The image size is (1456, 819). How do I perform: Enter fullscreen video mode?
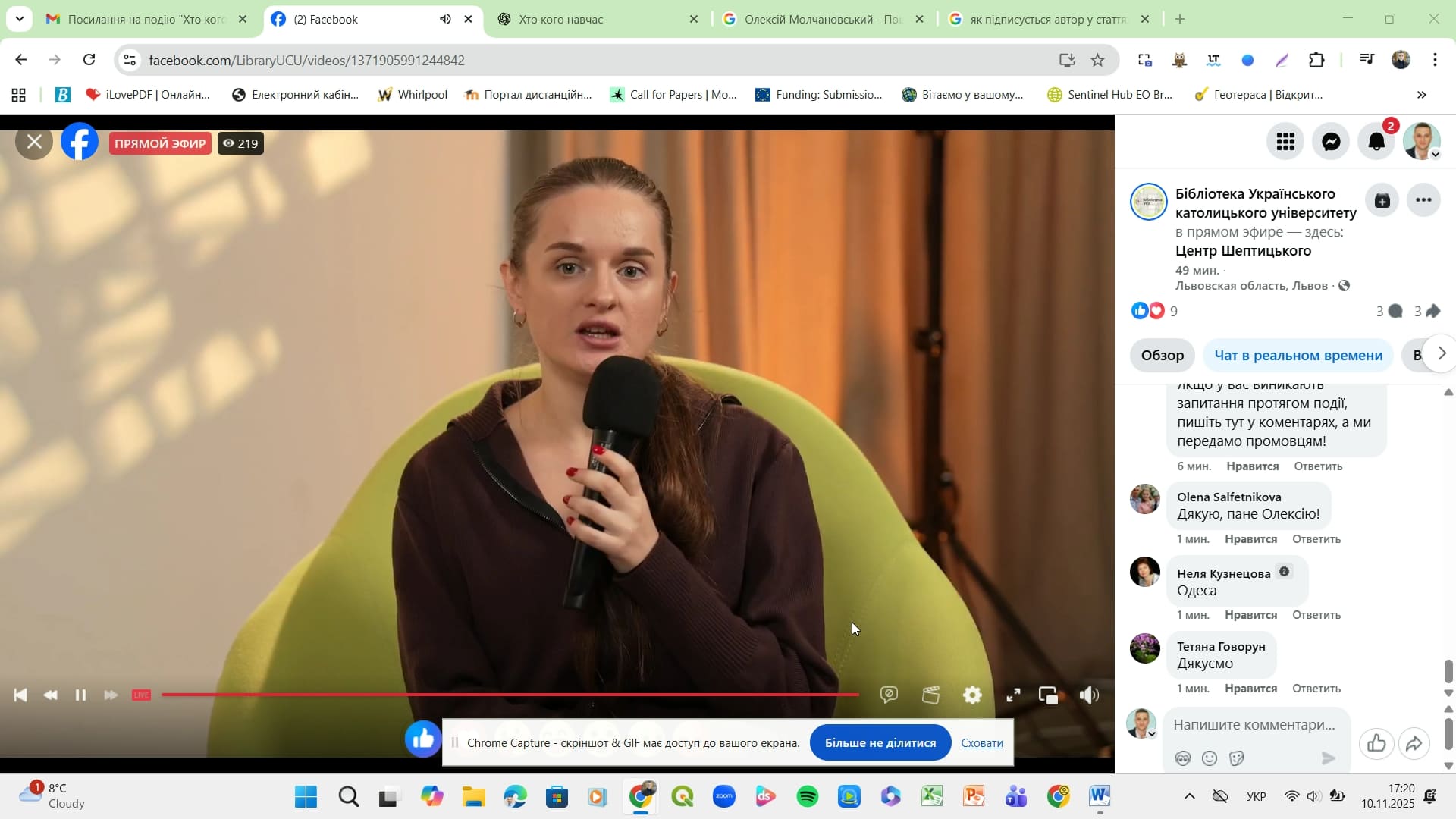(1013, 695)
